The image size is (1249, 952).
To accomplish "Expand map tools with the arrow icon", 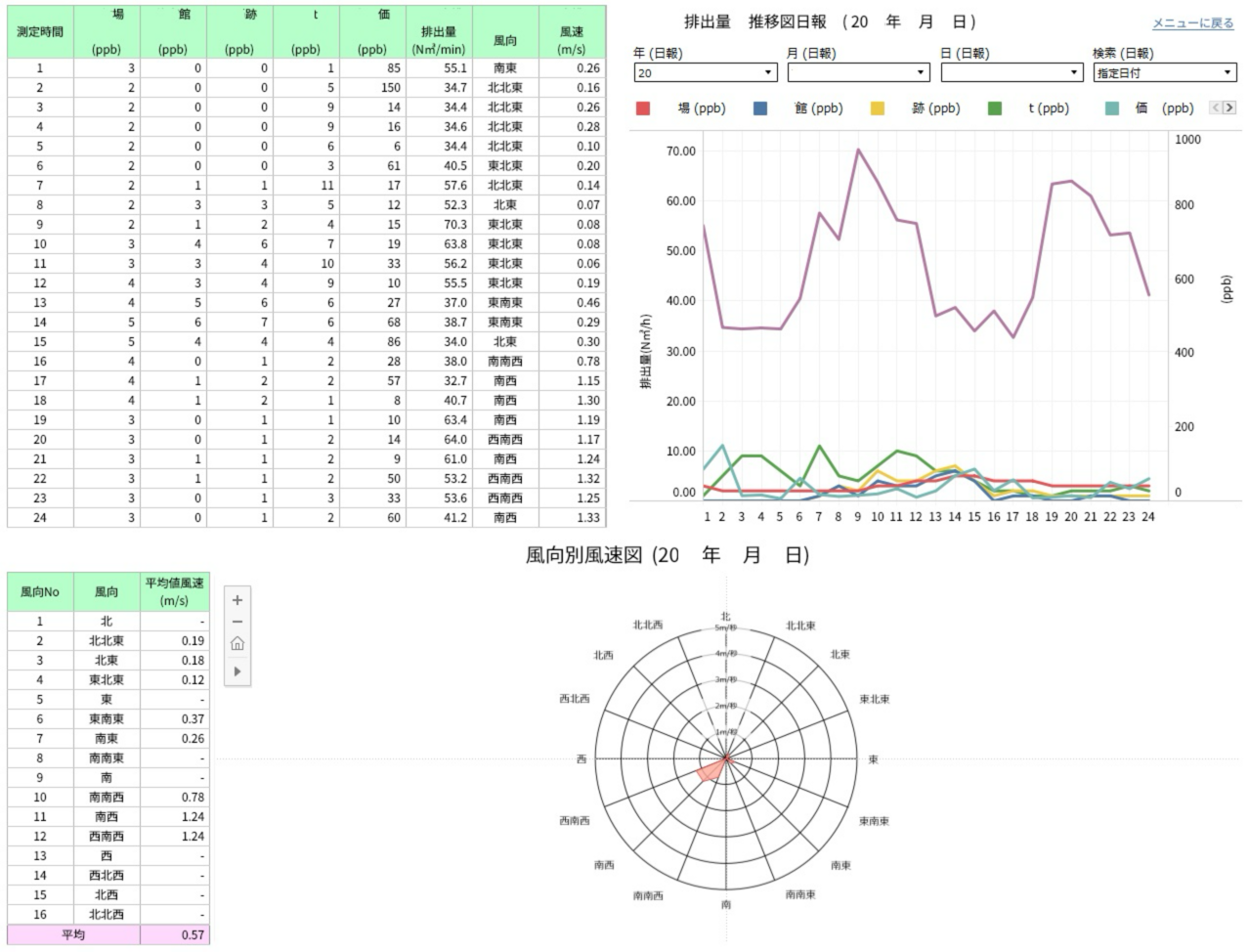I will click(x=237, y=671).
